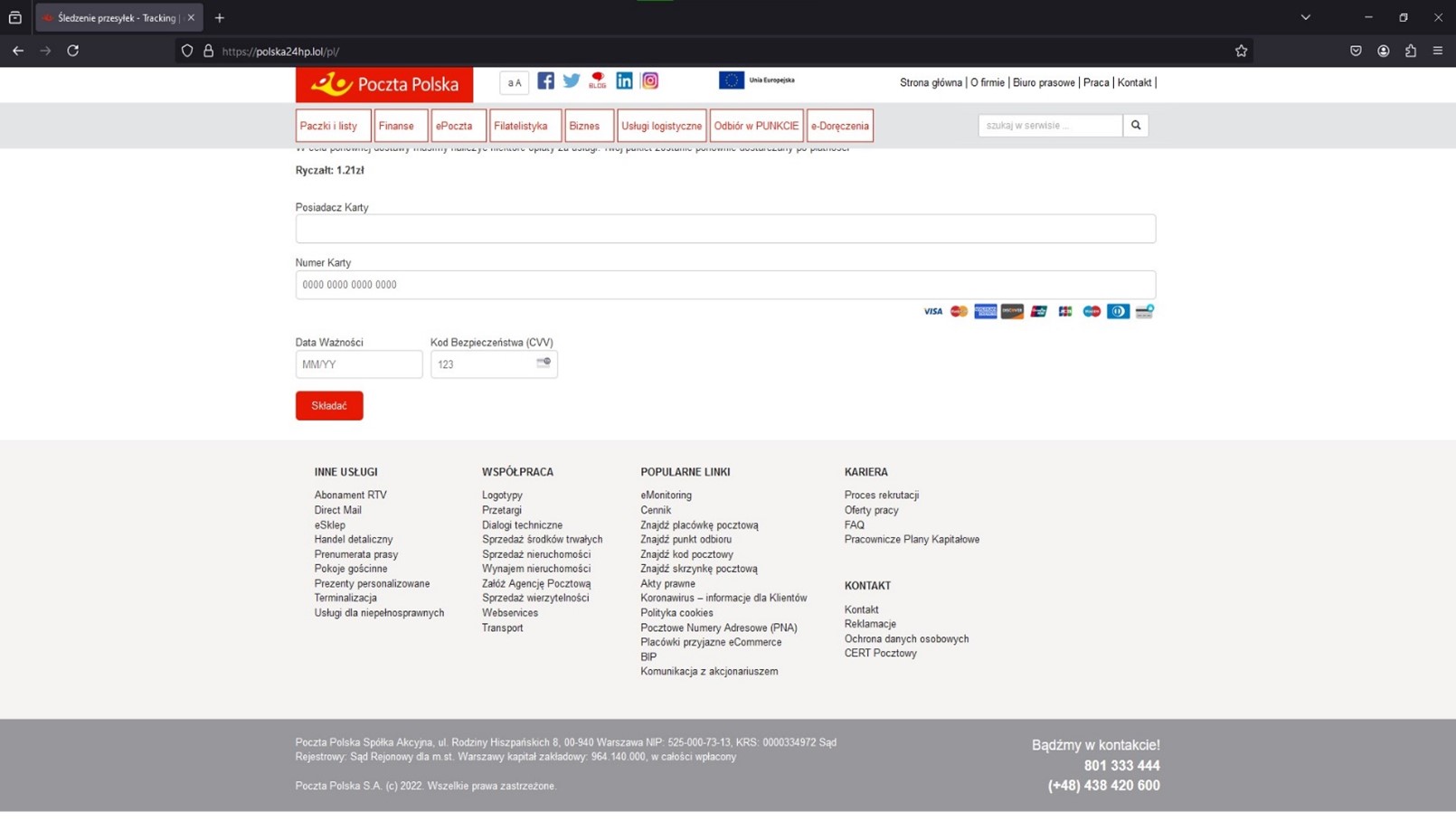Expand the list all tabs chevron
1456x821 pixels.
coord(1305,17)
